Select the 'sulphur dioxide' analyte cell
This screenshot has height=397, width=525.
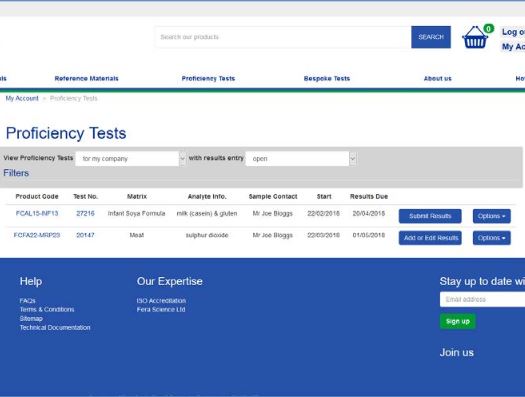(x=207, y=235)
